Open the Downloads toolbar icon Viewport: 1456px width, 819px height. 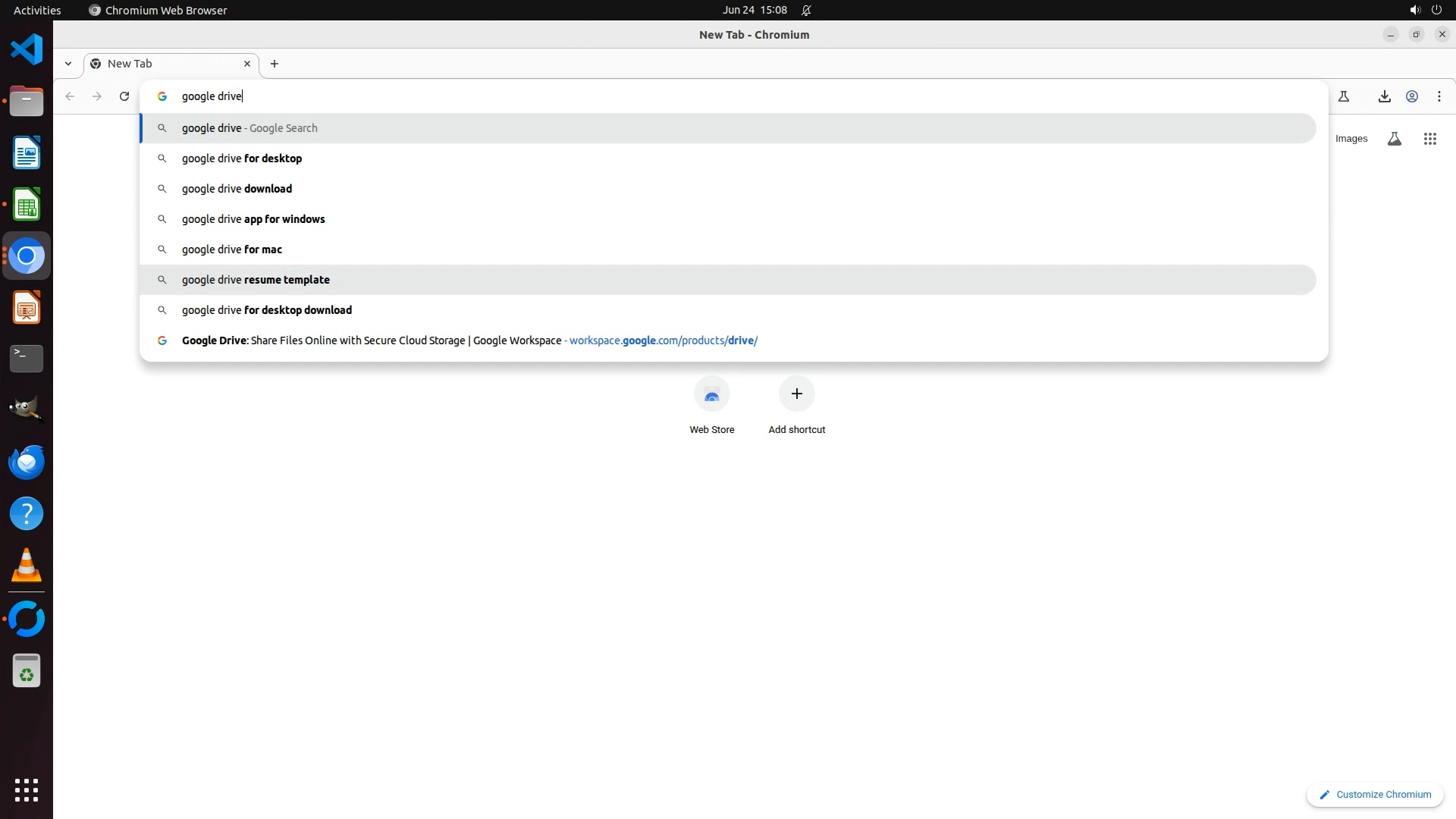click(1384, 96)
